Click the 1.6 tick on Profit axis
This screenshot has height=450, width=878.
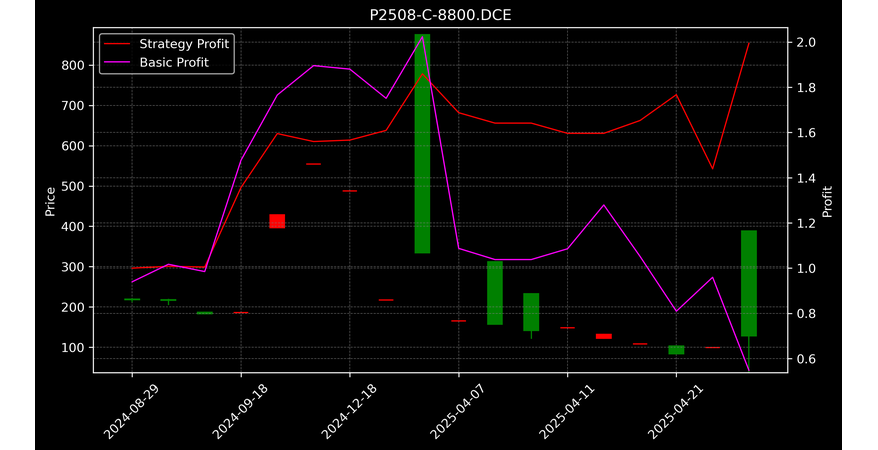point(805,133)
